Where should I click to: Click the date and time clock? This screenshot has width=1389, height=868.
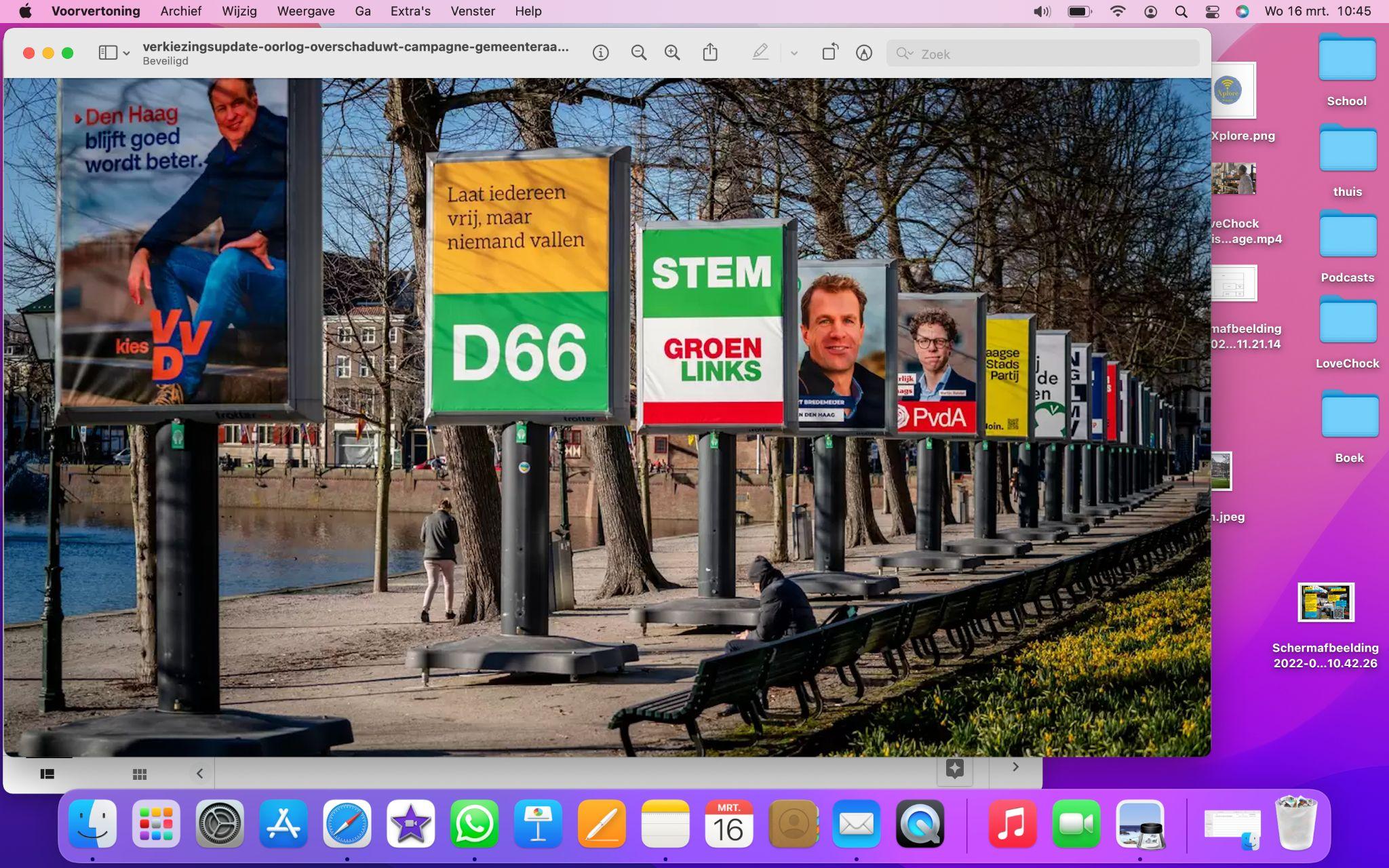click(1318, 11)
